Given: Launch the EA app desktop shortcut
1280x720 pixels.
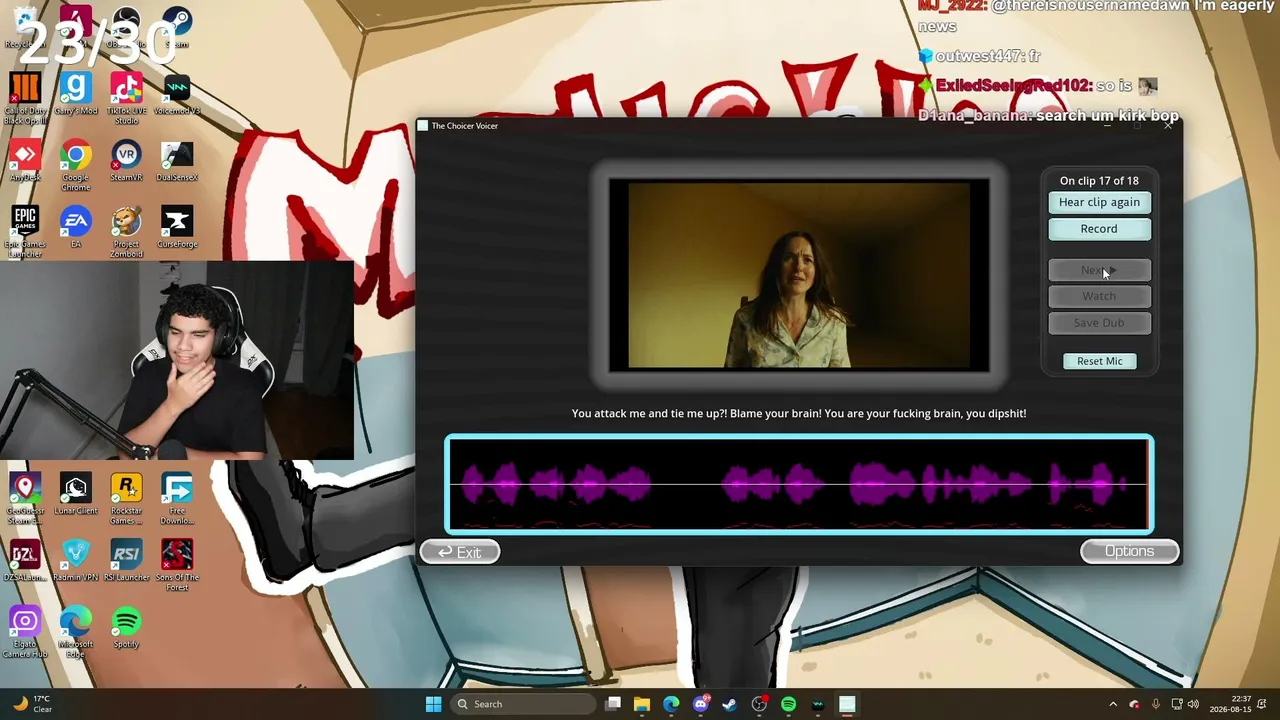Looking at the screenshot, I should point(75,227).
